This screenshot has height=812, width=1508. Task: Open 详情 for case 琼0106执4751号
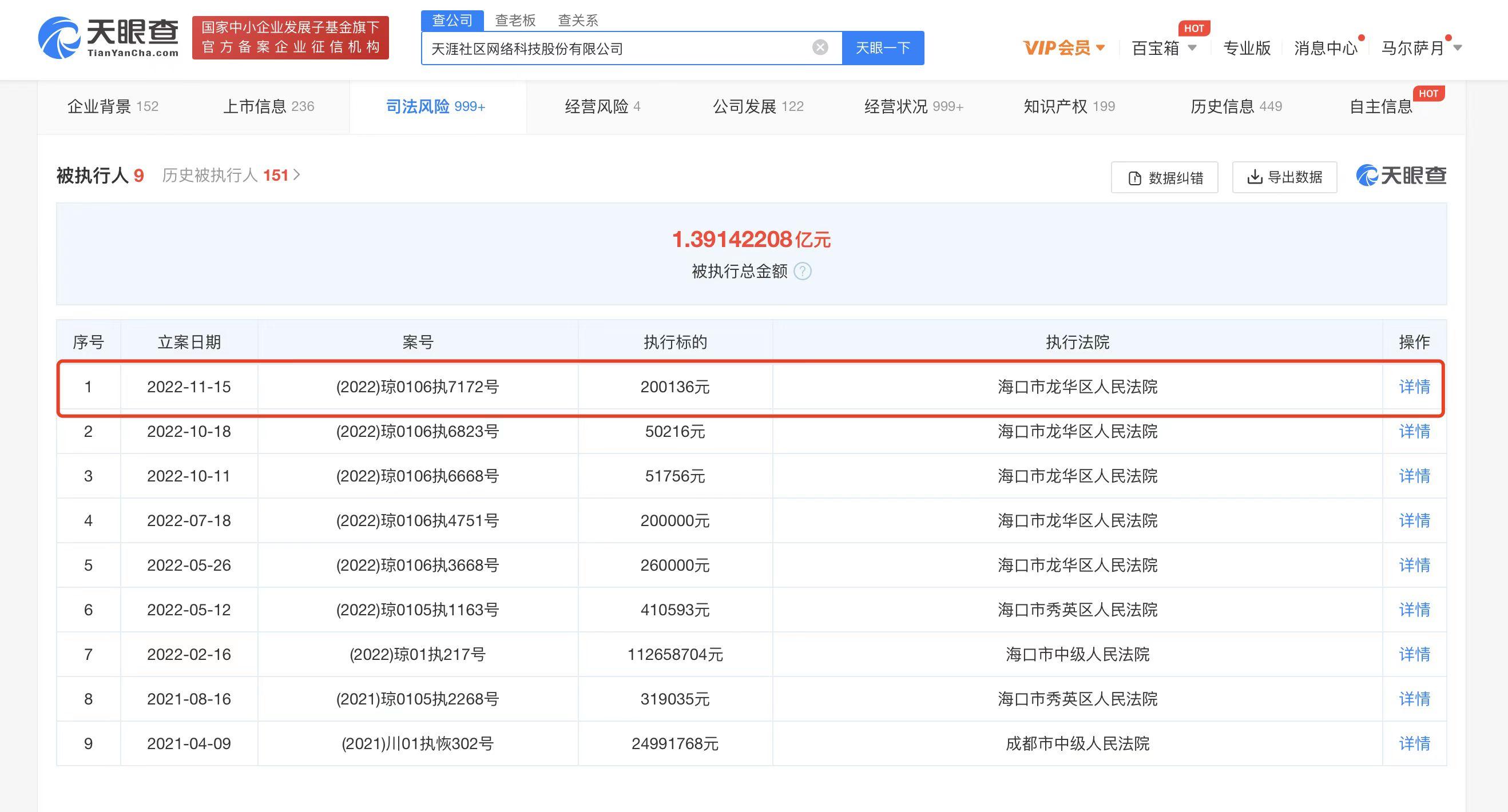[x=1414, y=521]
